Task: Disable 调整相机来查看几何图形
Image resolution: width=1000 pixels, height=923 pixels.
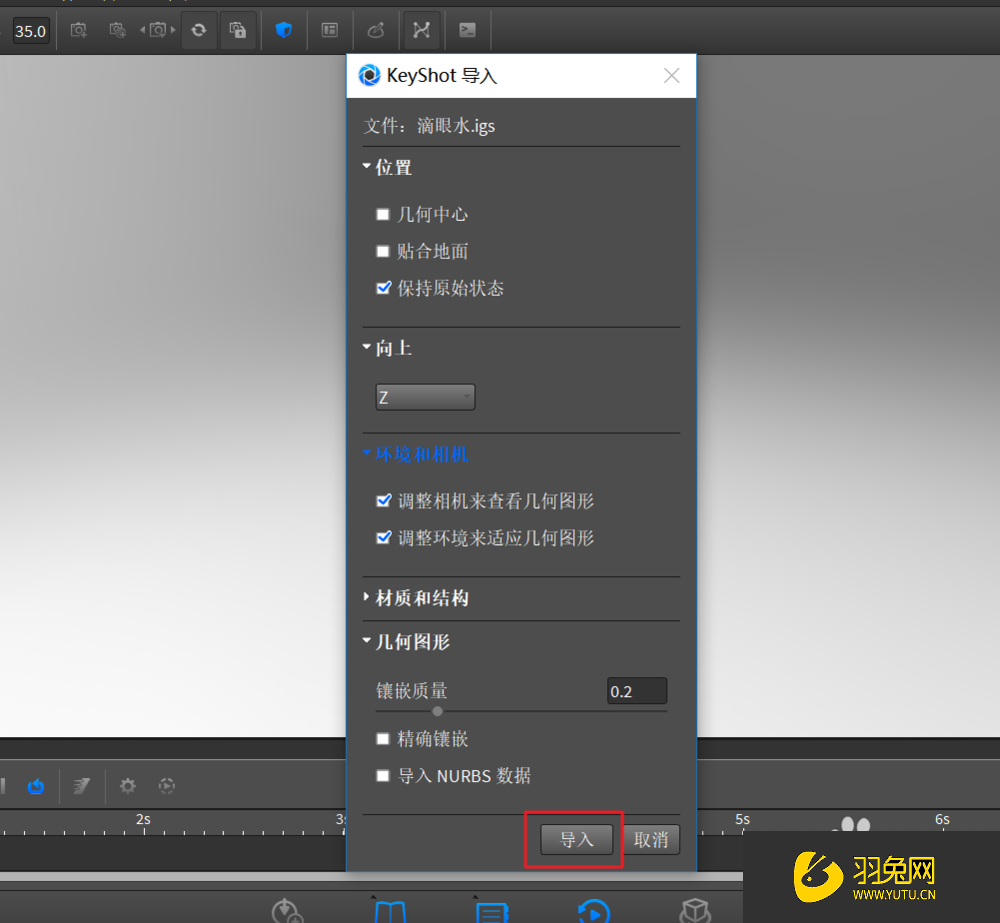Action: coord(384,500)
